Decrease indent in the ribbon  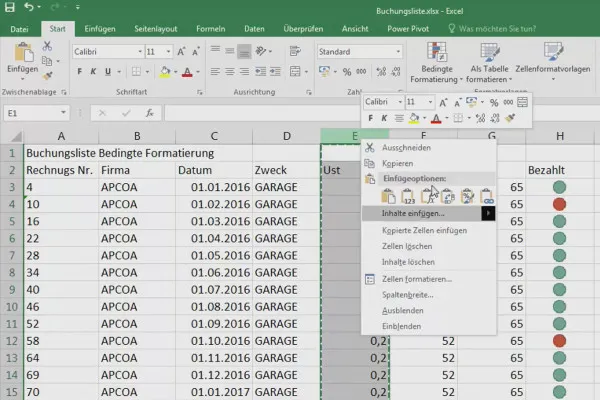261,72
